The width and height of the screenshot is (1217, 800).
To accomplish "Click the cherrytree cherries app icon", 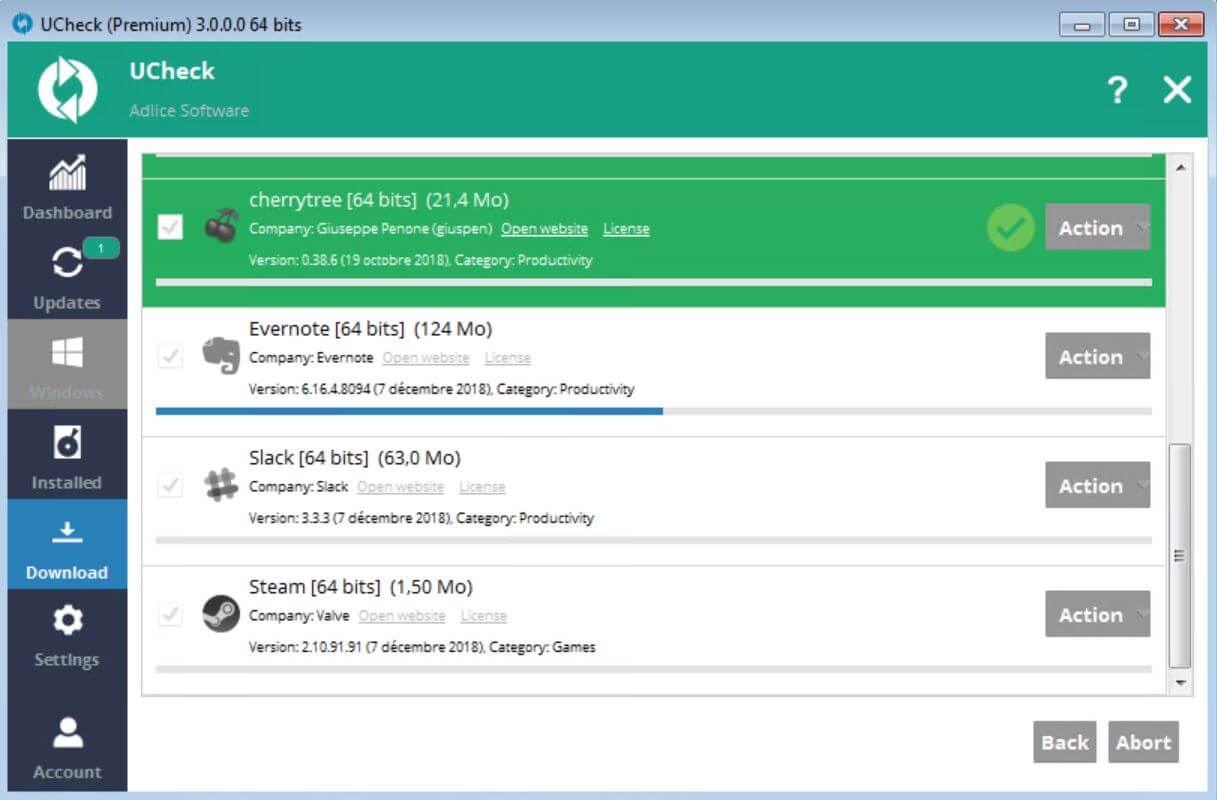I will (x=220, y=227).
